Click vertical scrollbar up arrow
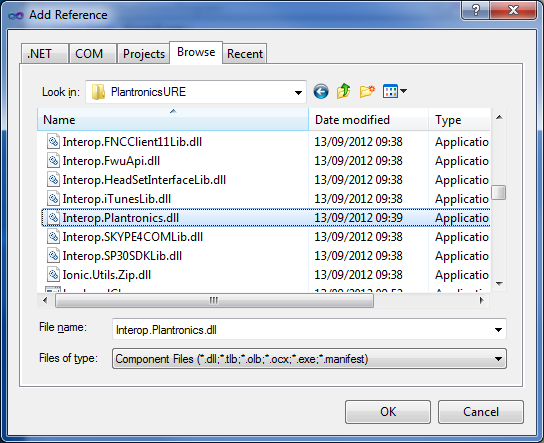 point(499,117)
